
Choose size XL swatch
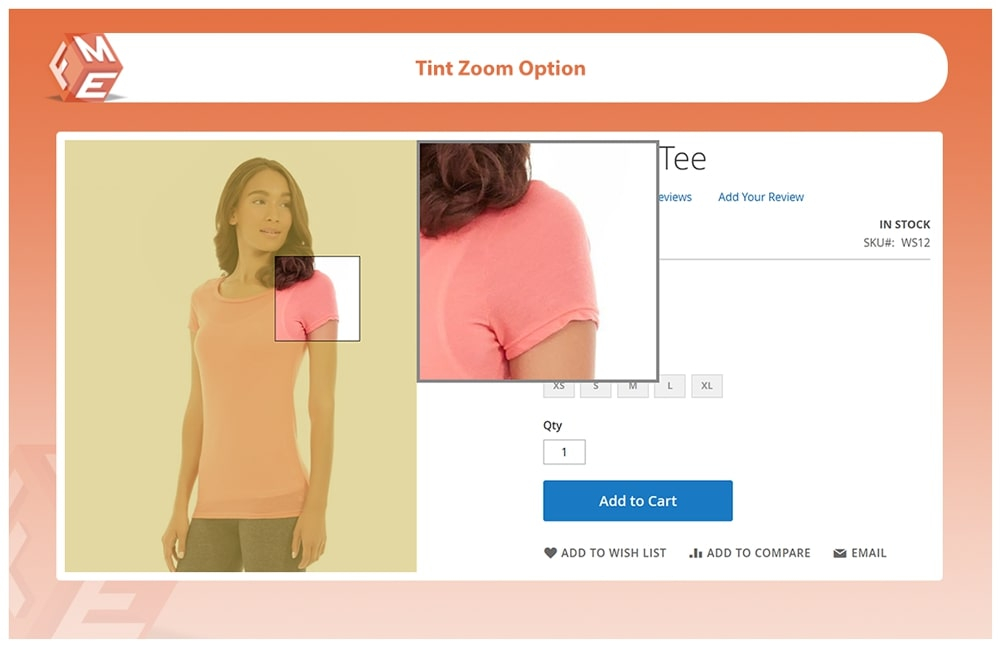coord(707,386)
